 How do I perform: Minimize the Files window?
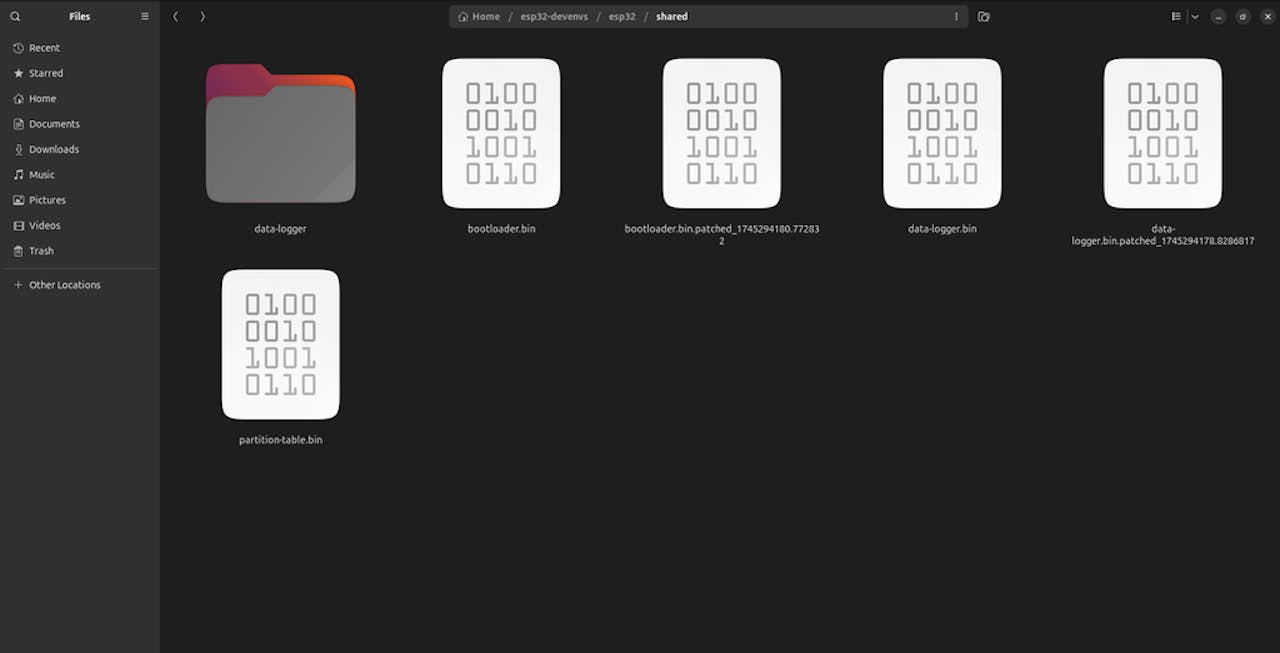coord(1218,16)
